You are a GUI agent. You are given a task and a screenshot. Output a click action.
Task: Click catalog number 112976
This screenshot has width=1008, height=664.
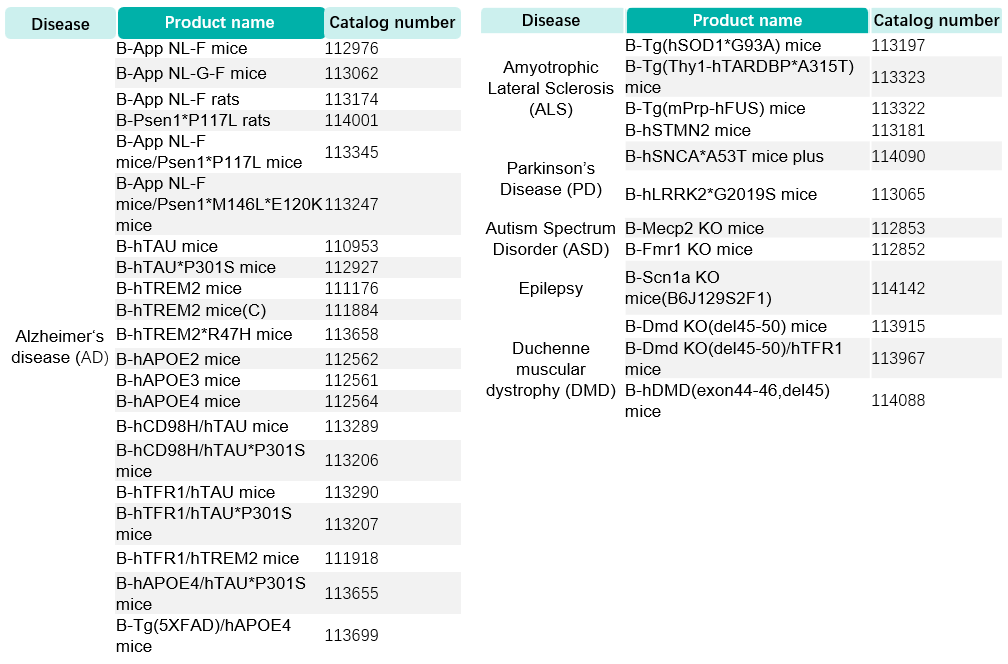tap(352, 48)
